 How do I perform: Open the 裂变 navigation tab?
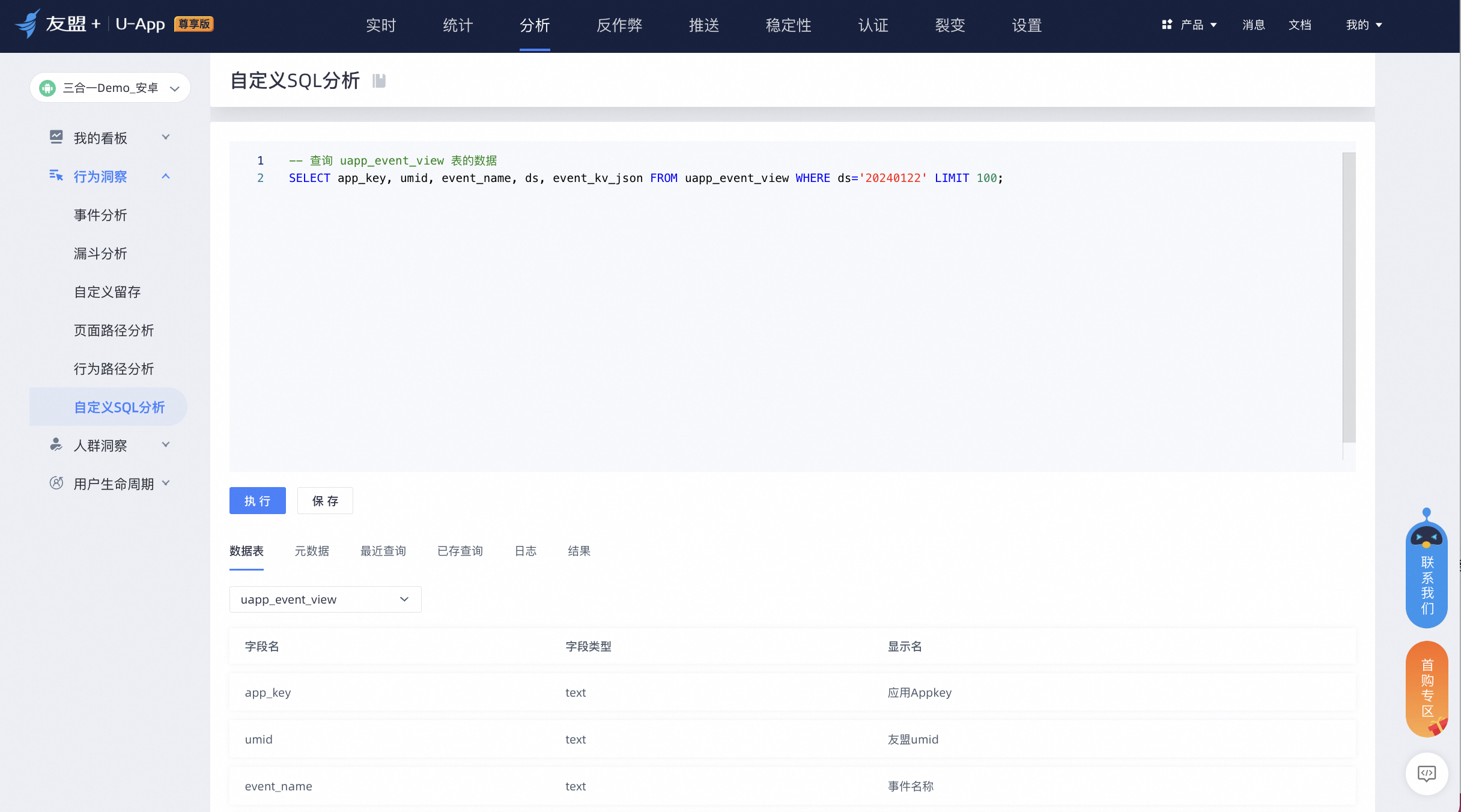(950, 25)
